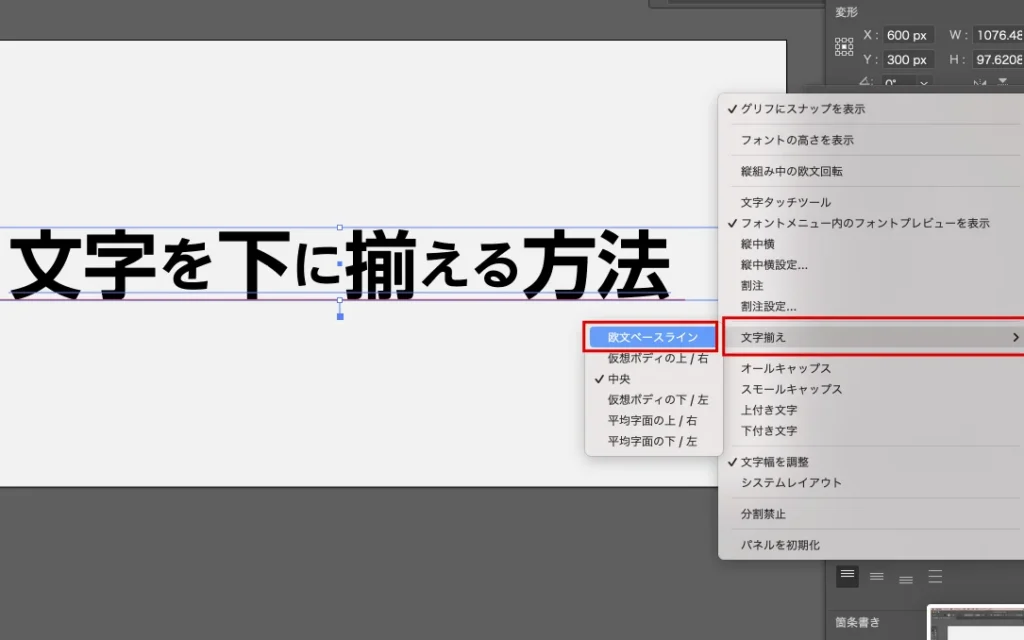Screen dimensions: 1024x640
Task: Expand the 文字揃え submenu
Action: 872,338
